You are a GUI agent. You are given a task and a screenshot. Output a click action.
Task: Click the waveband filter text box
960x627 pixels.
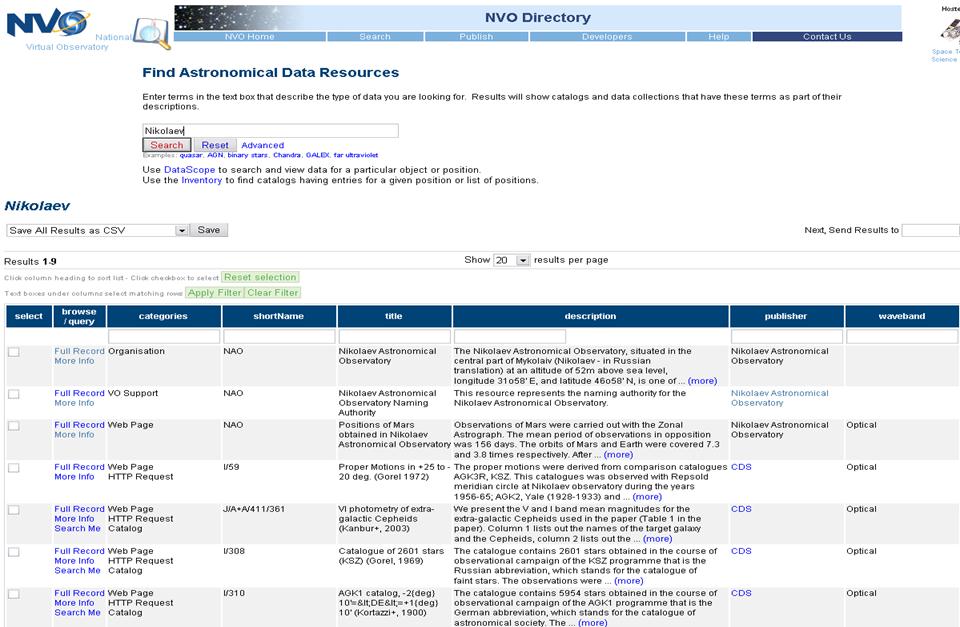(902, 336)
